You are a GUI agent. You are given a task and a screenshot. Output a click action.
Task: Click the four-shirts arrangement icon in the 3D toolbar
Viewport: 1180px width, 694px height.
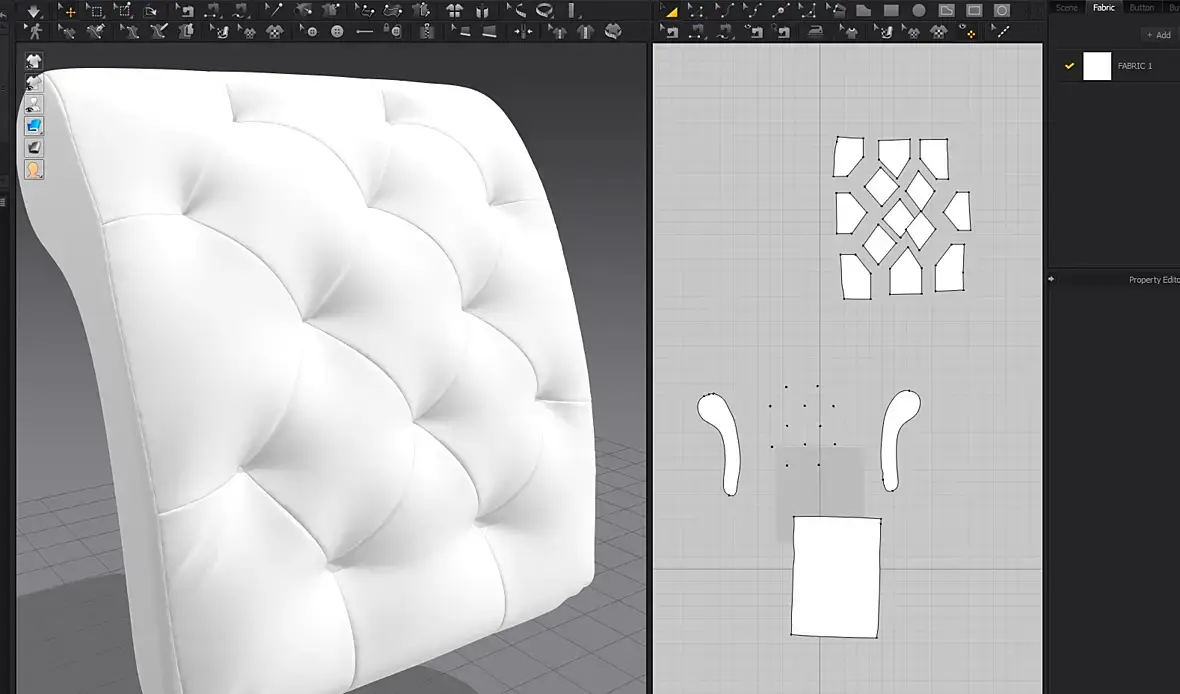pos(455,11)
